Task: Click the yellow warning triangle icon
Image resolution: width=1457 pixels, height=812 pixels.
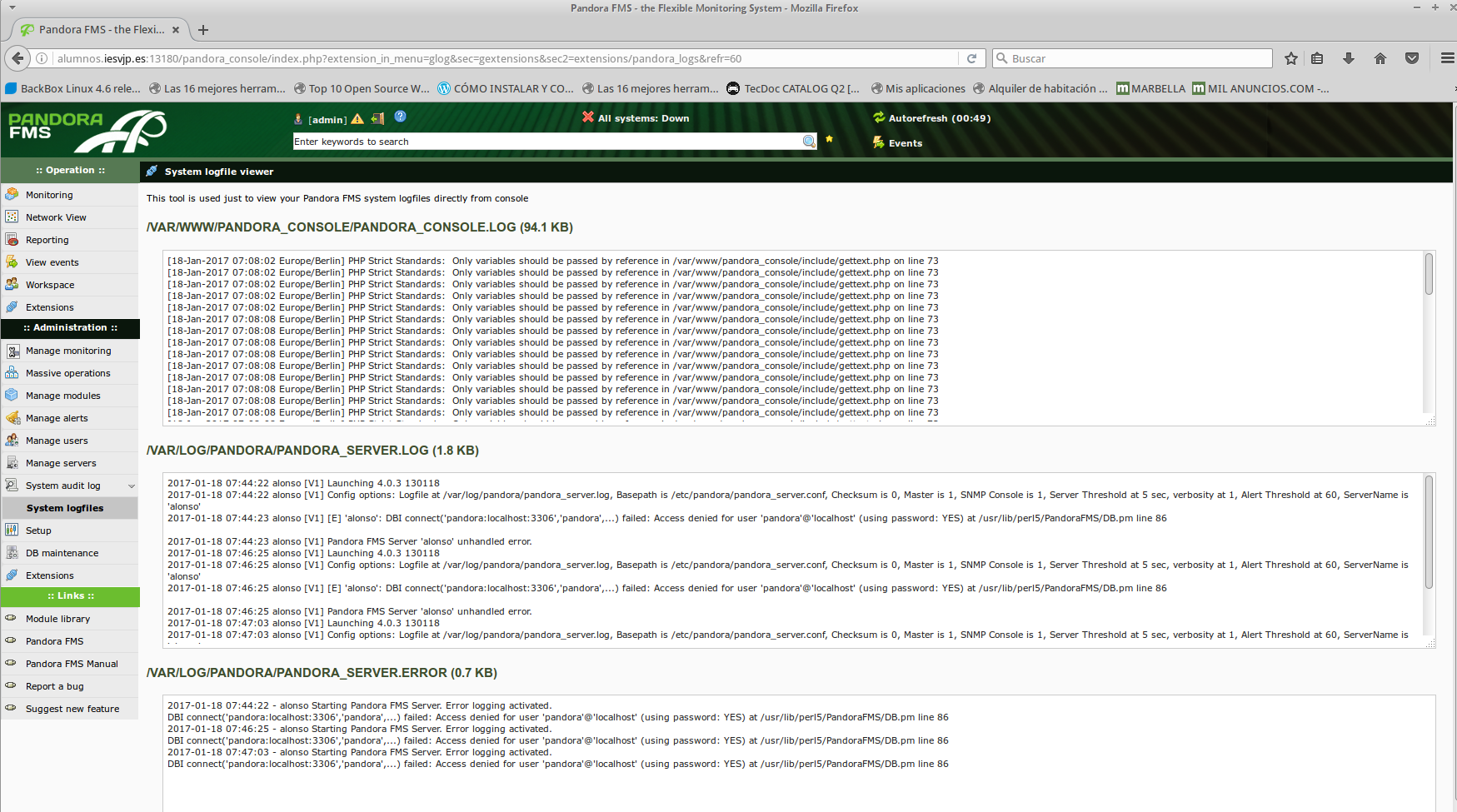Action: pyautogui.click(x=357, y=119)
